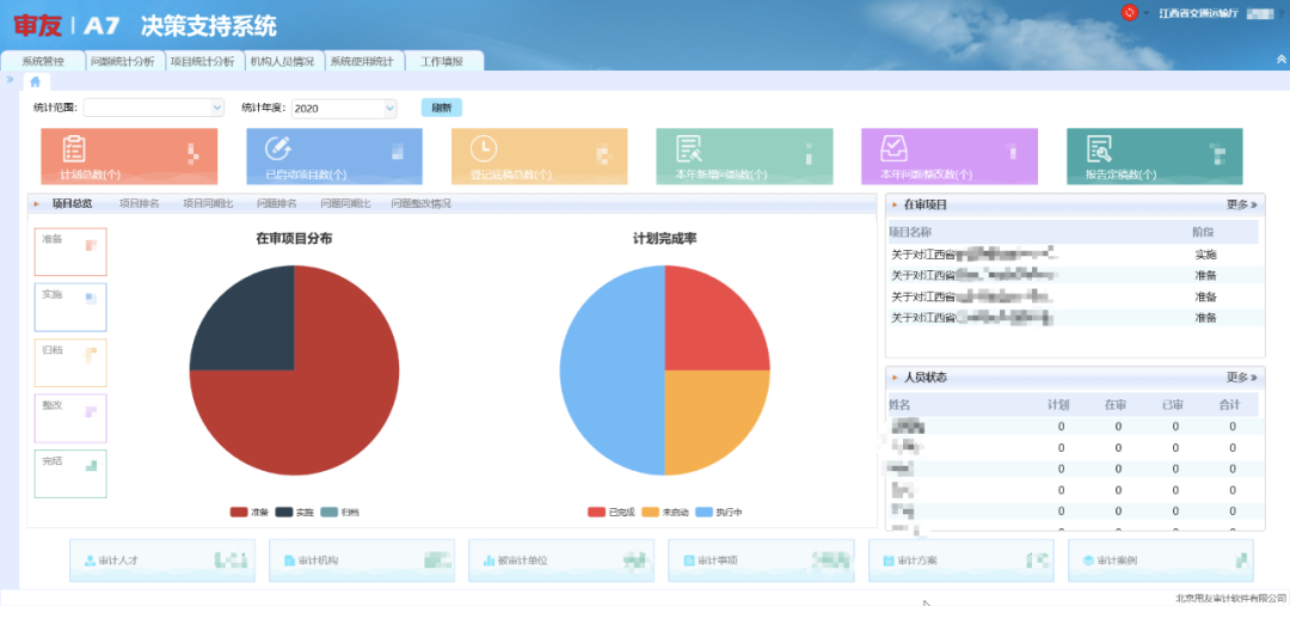Click the 已启动项目数 edit icon
This screenshot has height=626, width=1290.
pos(277,149)
